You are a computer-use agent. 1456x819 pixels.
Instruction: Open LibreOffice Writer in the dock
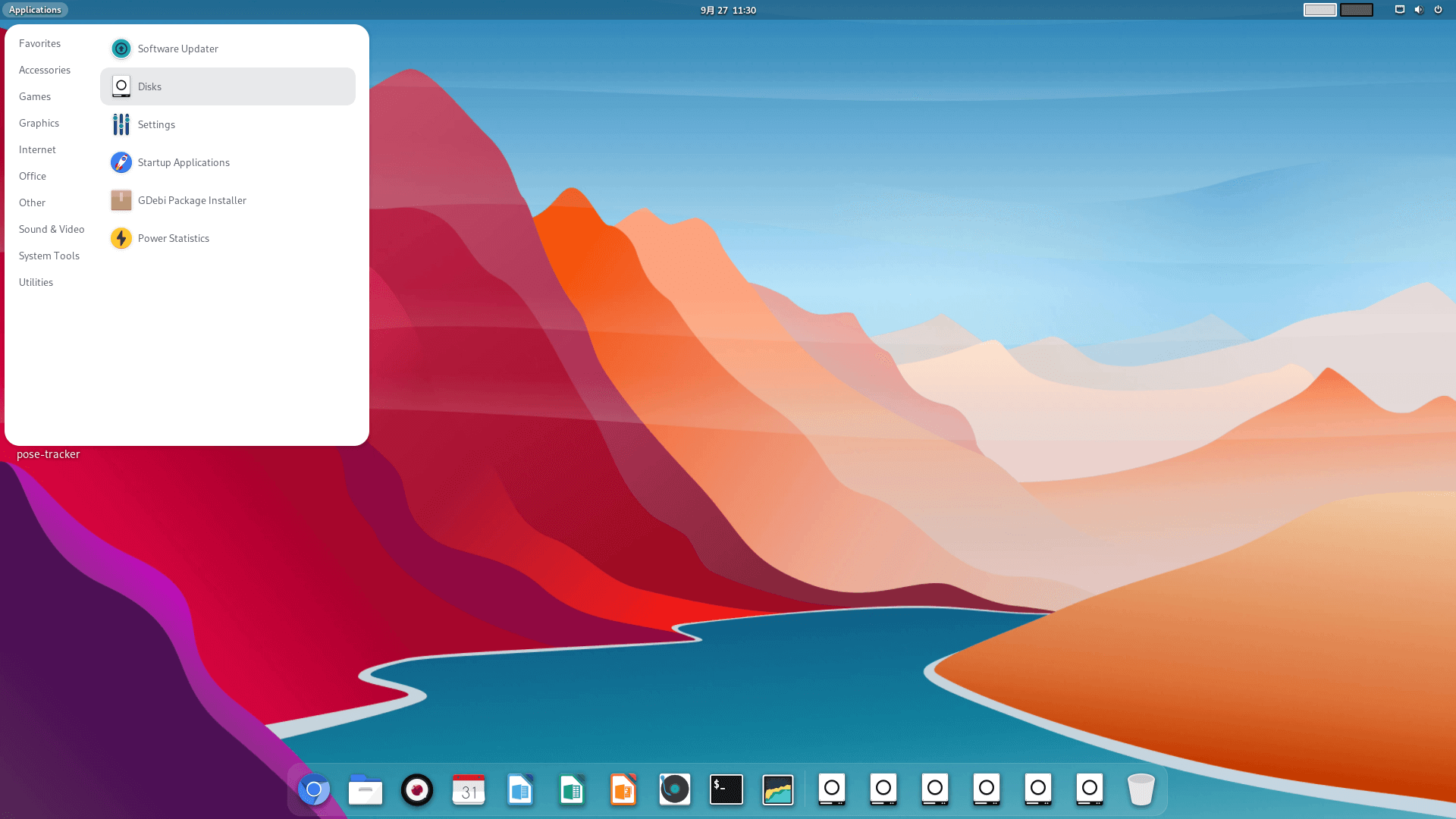520,789
